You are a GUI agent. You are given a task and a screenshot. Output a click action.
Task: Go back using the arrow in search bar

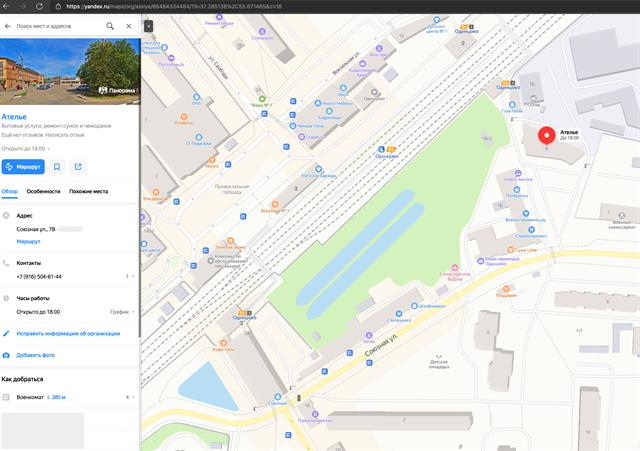[x=9, y=25]
